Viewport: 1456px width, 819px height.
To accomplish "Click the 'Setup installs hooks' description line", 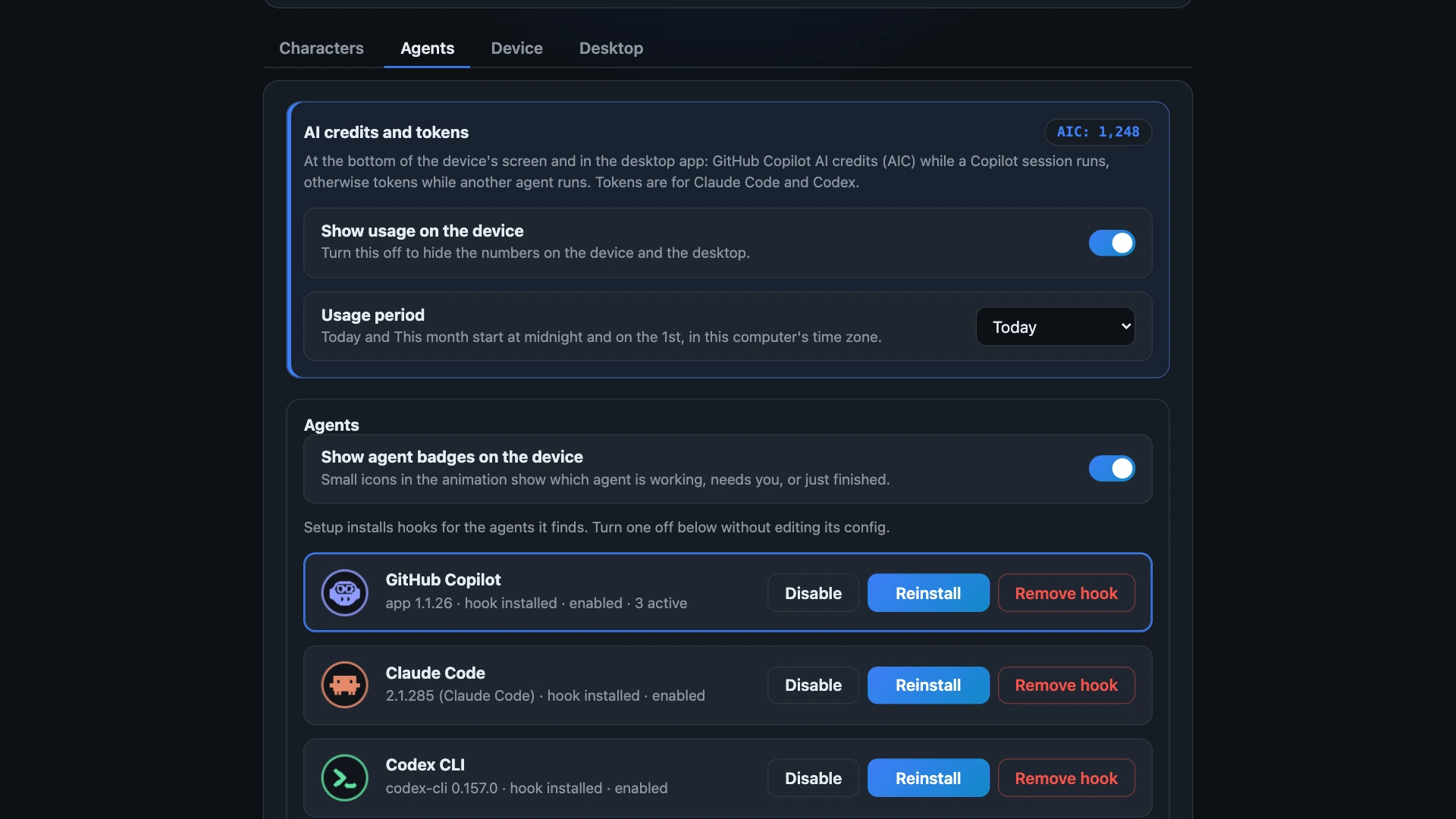I will click(x=597, y=527).
